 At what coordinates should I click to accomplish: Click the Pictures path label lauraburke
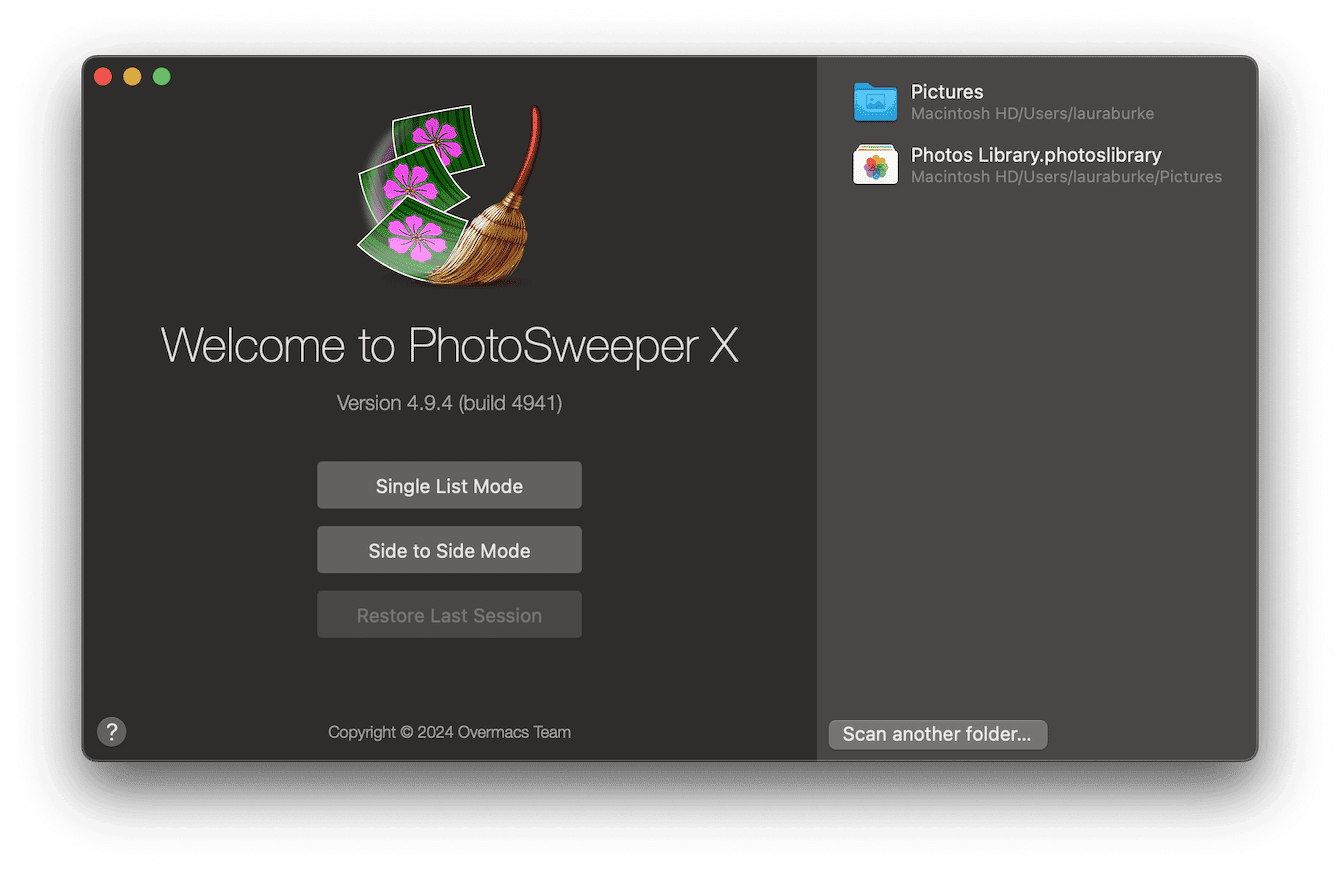(1032, 113)
